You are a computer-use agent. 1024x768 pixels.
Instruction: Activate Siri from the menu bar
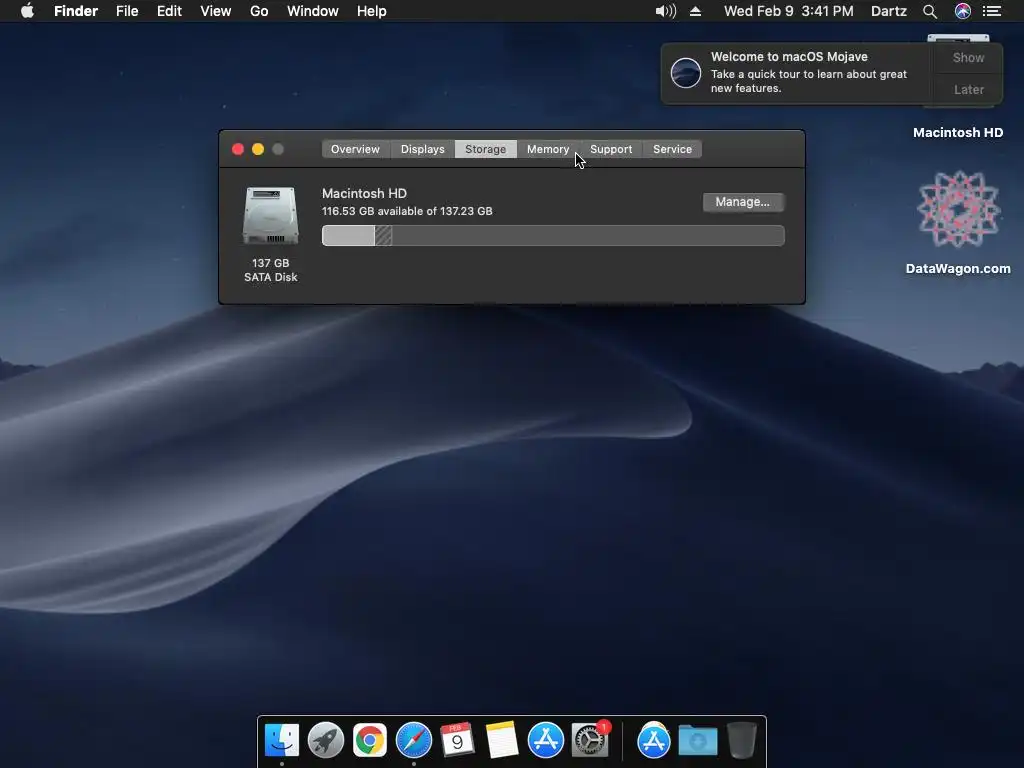(963, 11)
